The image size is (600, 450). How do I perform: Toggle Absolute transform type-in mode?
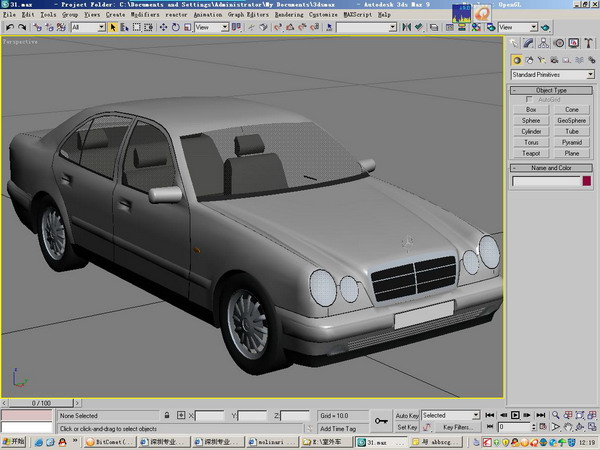[181, 415]
